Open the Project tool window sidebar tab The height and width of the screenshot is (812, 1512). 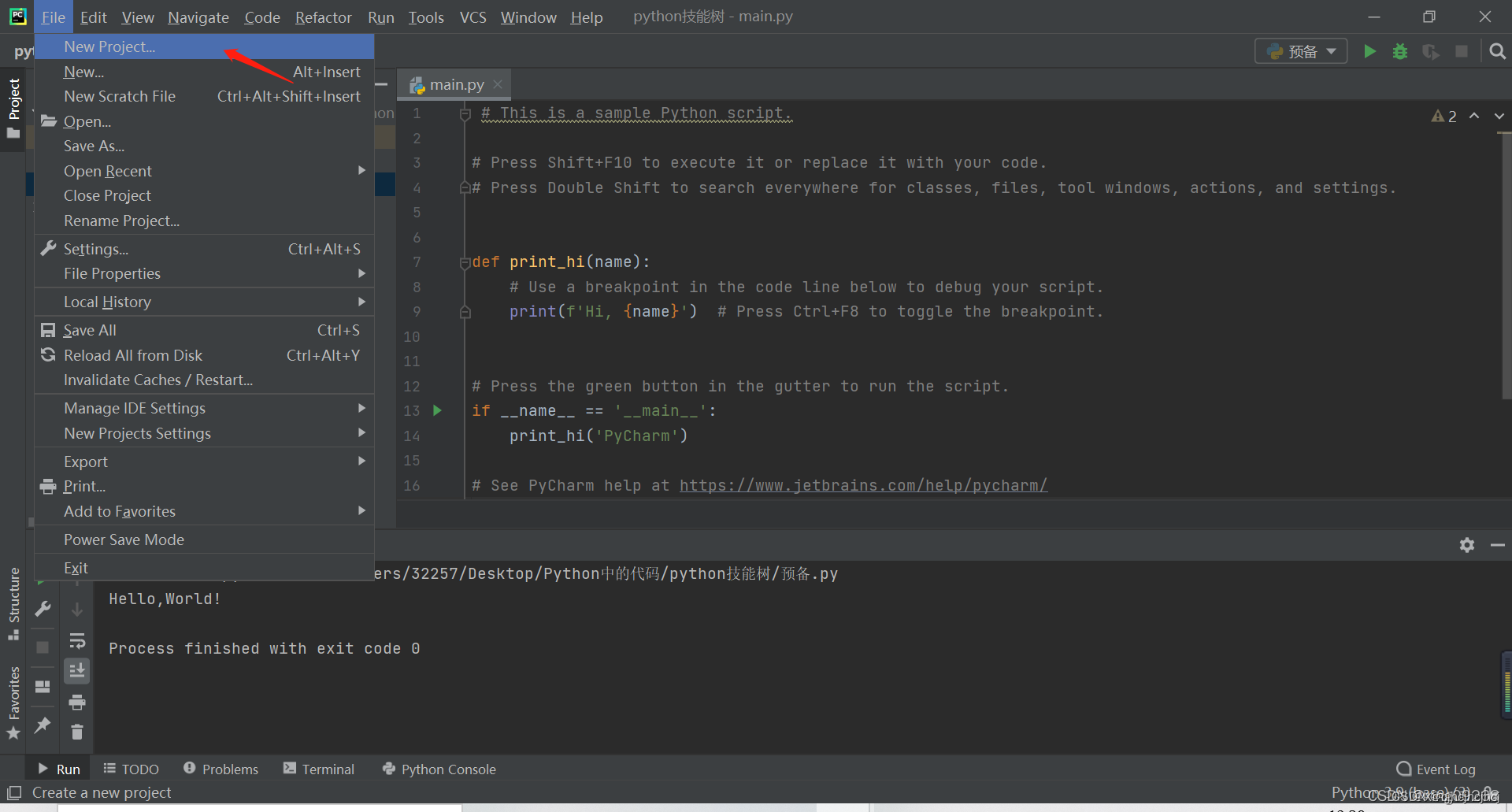13,108
